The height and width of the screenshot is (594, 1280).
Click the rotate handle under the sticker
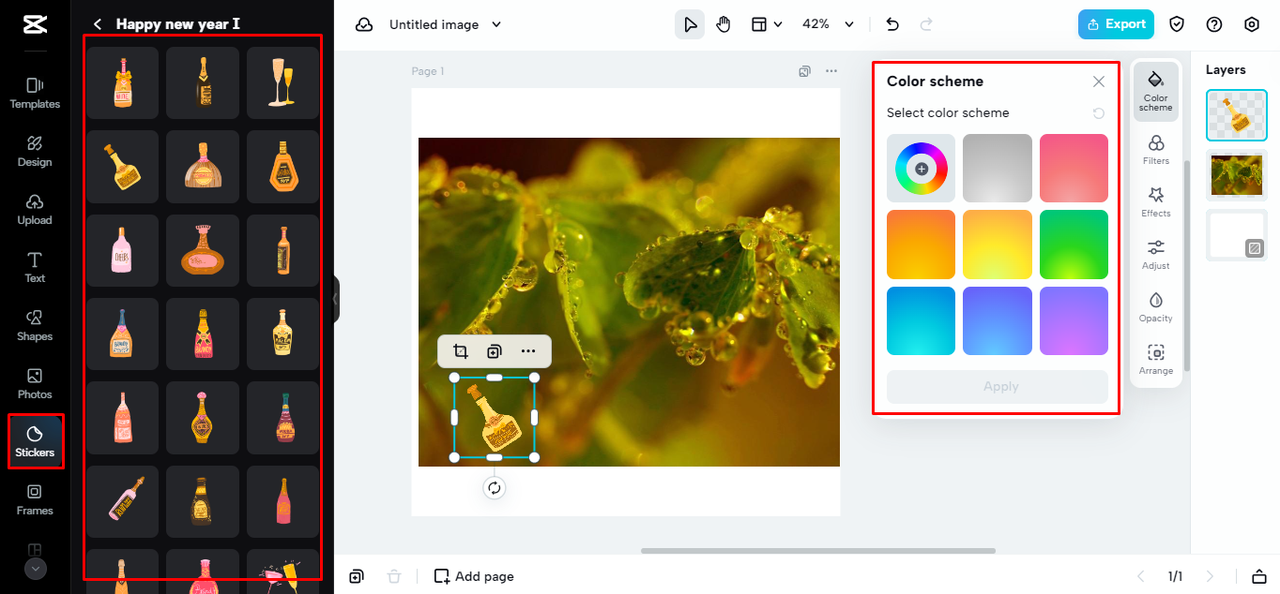point(494,488)
